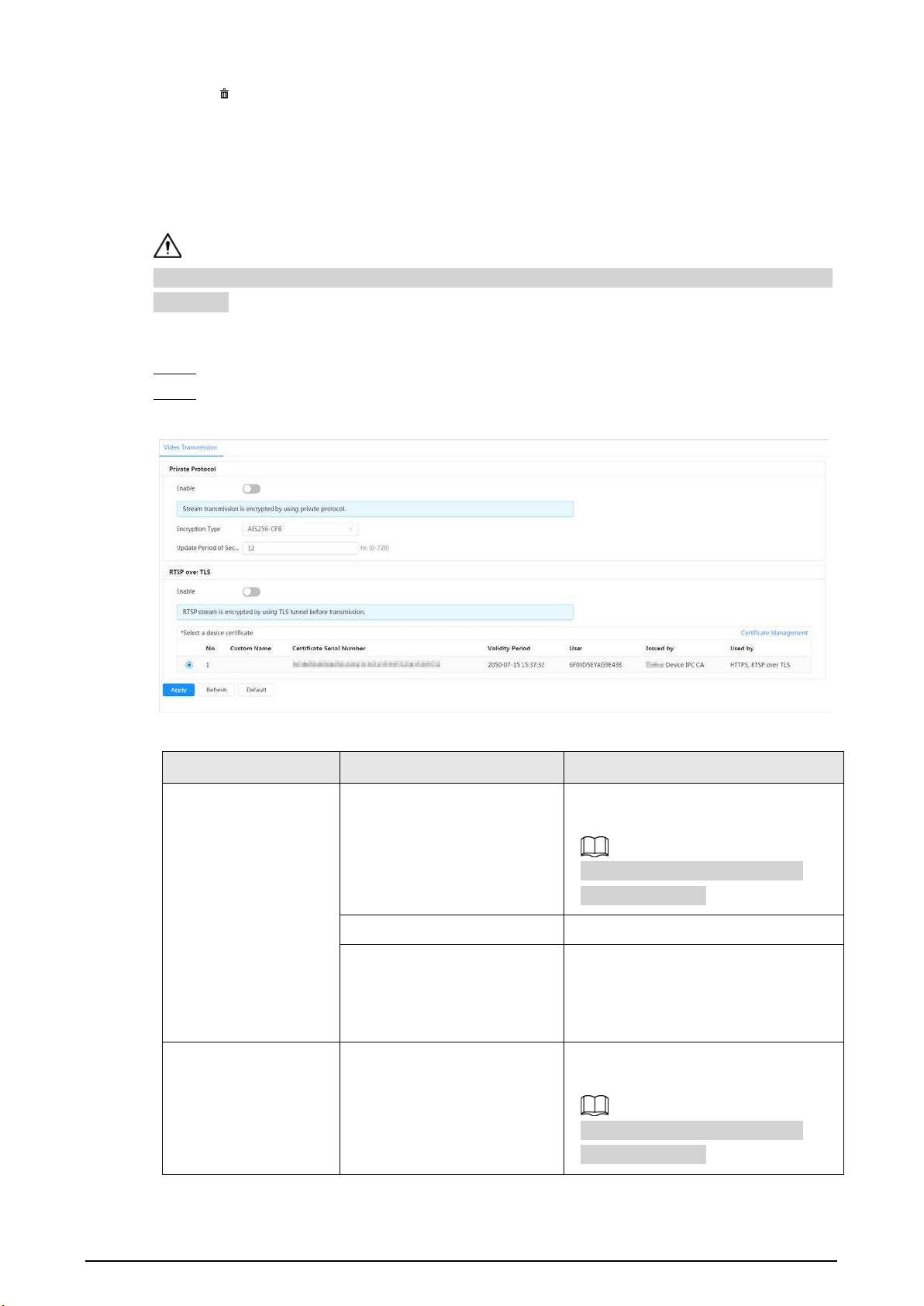Viewport: 924px width, 1306px height.
Task: Focus the Update Period of Secret Key field
Action: click(x=300, y=548)
